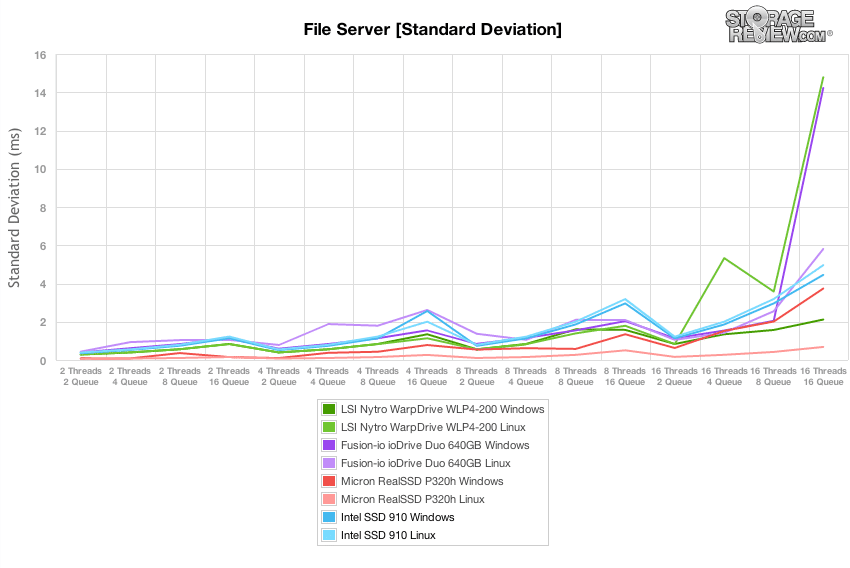
Task: Click x-axis label 8 Threads 8 Queue
Action: 576,377
